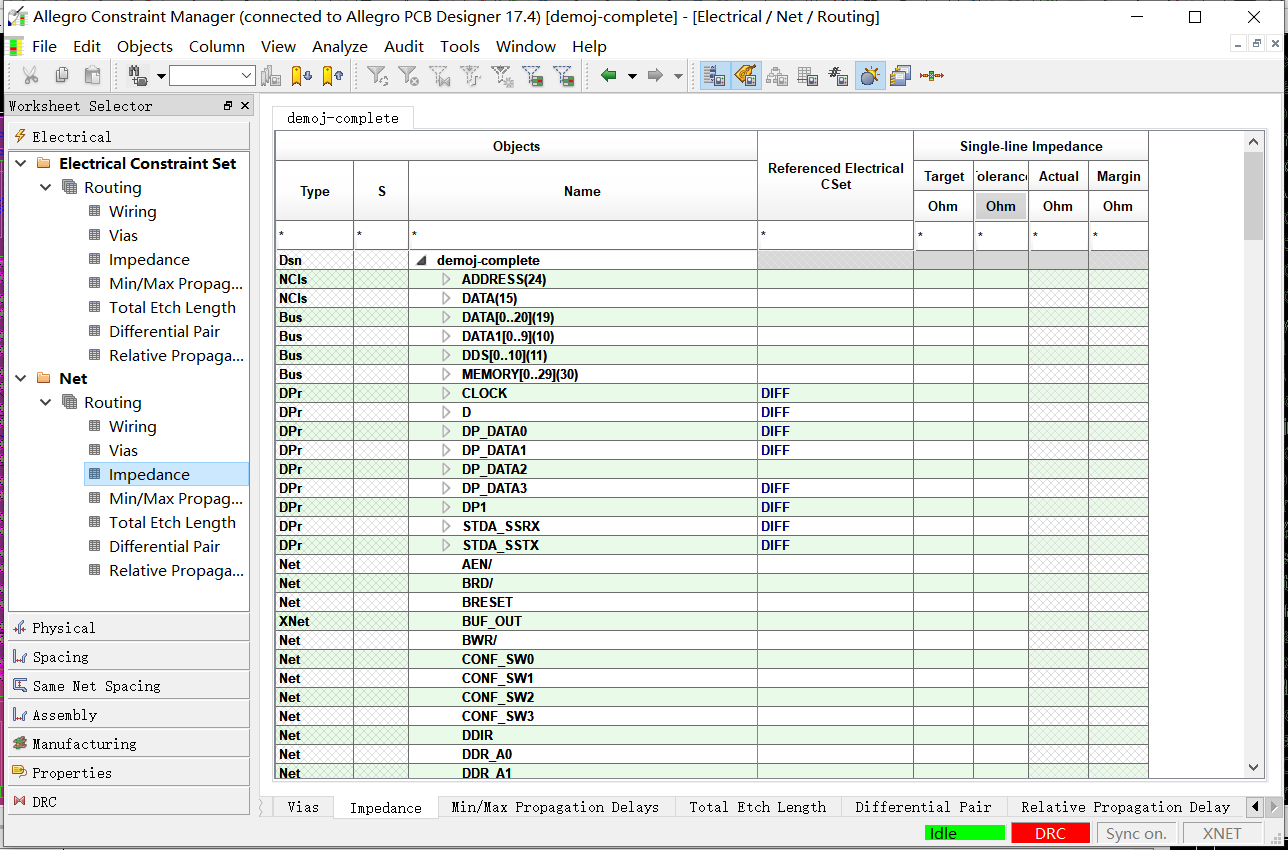
Task: Expand the ADDRESS(24) net class row
Action: pyautogui.click(x=447, y=279)
